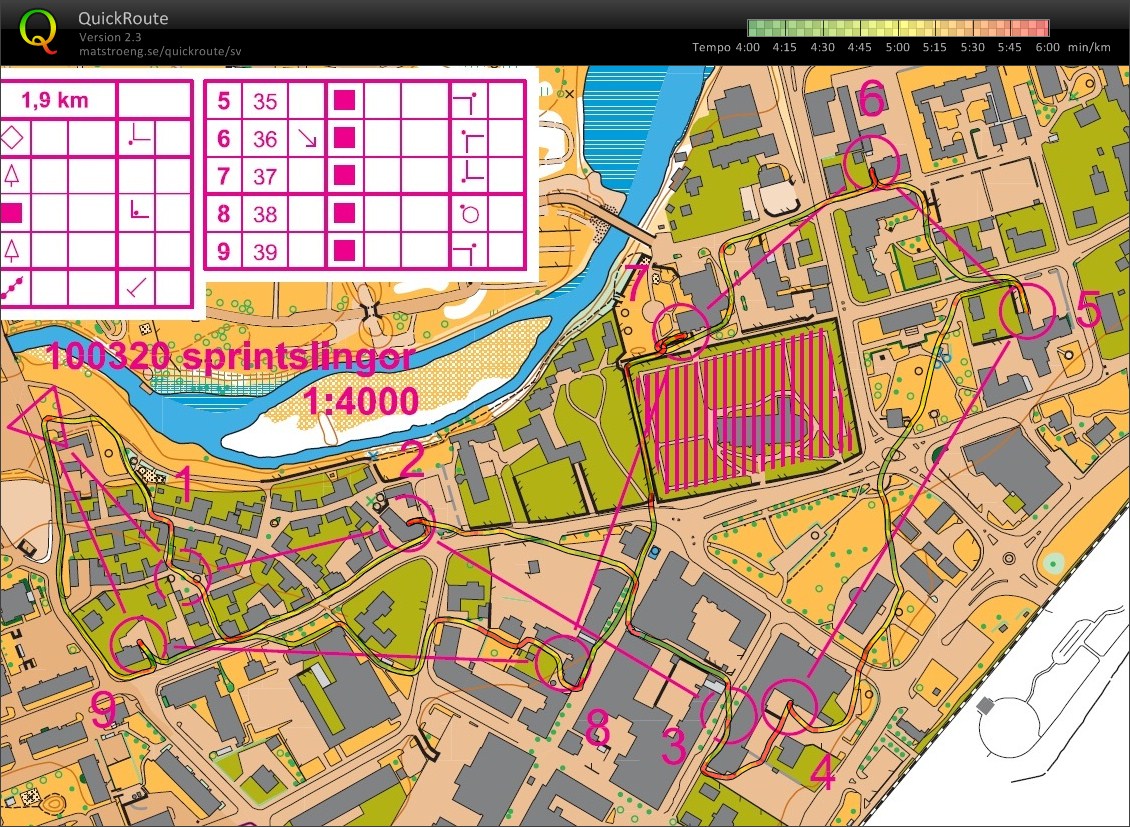Click control circle 9 on the map
Viewport: 1130px width, 827px height.
[x=138, y=643]
